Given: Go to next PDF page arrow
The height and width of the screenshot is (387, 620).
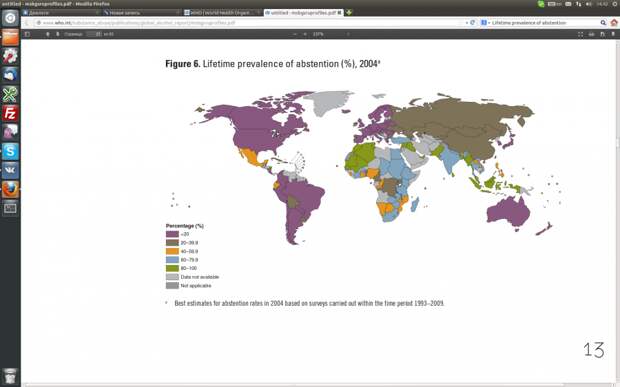Looking at the screenshot, I should click(x=57, y=34).
